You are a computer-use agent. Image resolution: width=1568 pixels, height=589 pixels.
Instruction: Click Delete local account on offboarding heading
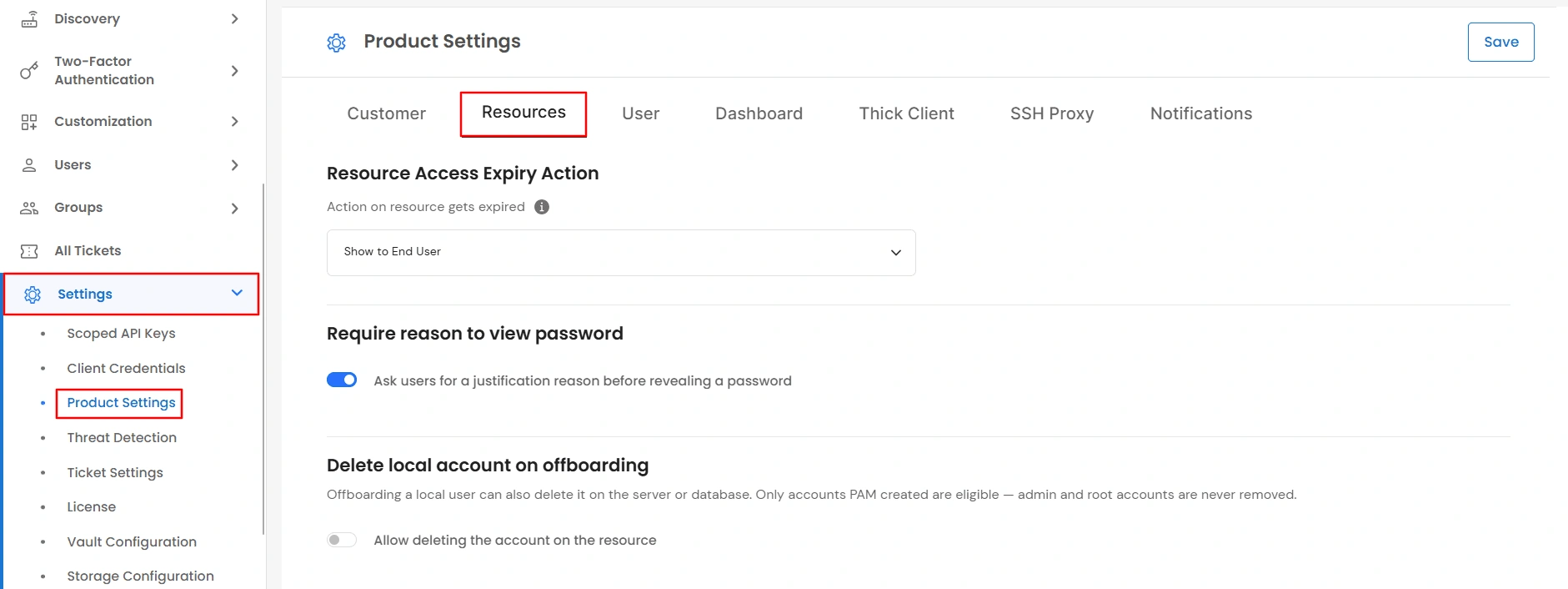(x=488, y=466)
